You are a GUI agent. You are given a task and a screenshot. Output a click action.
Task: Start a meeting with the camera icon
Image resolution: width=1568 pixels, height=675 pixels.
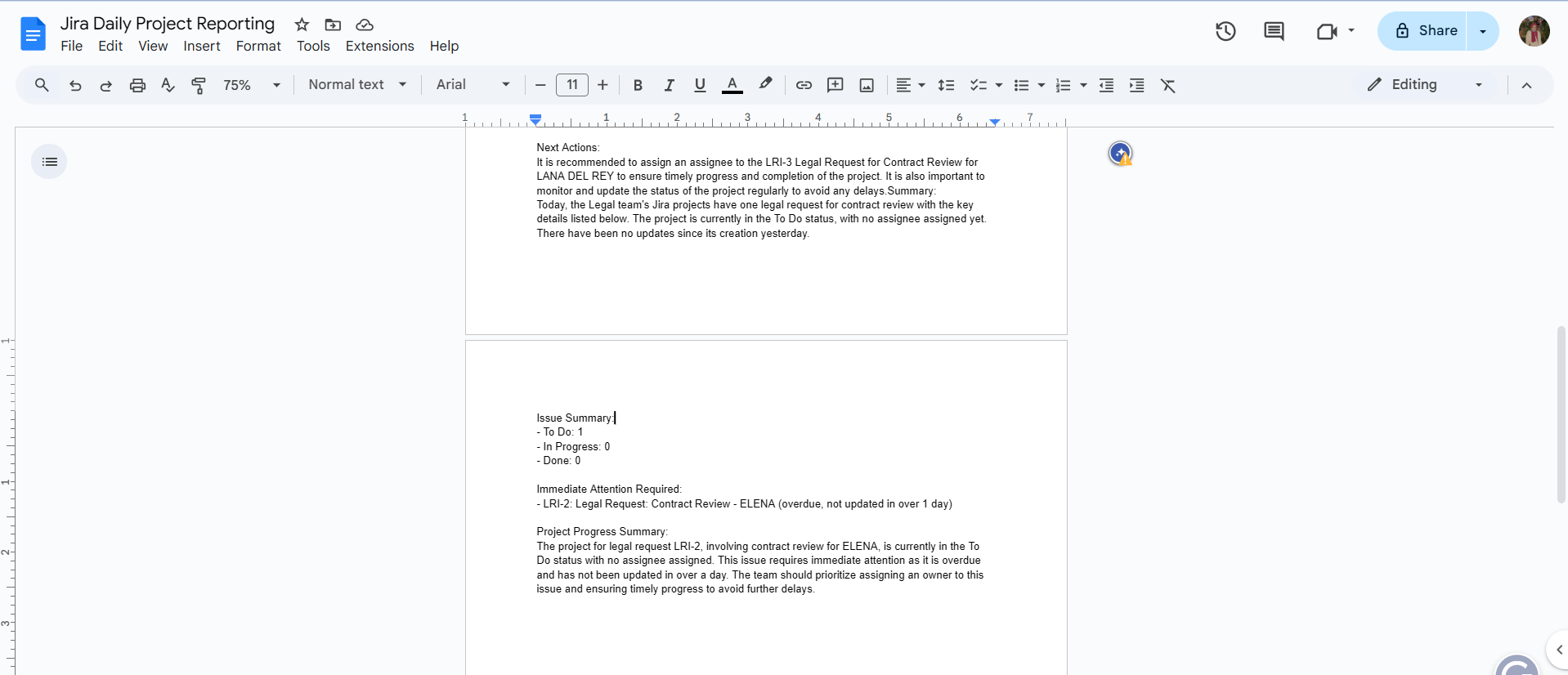point(1327,31)
